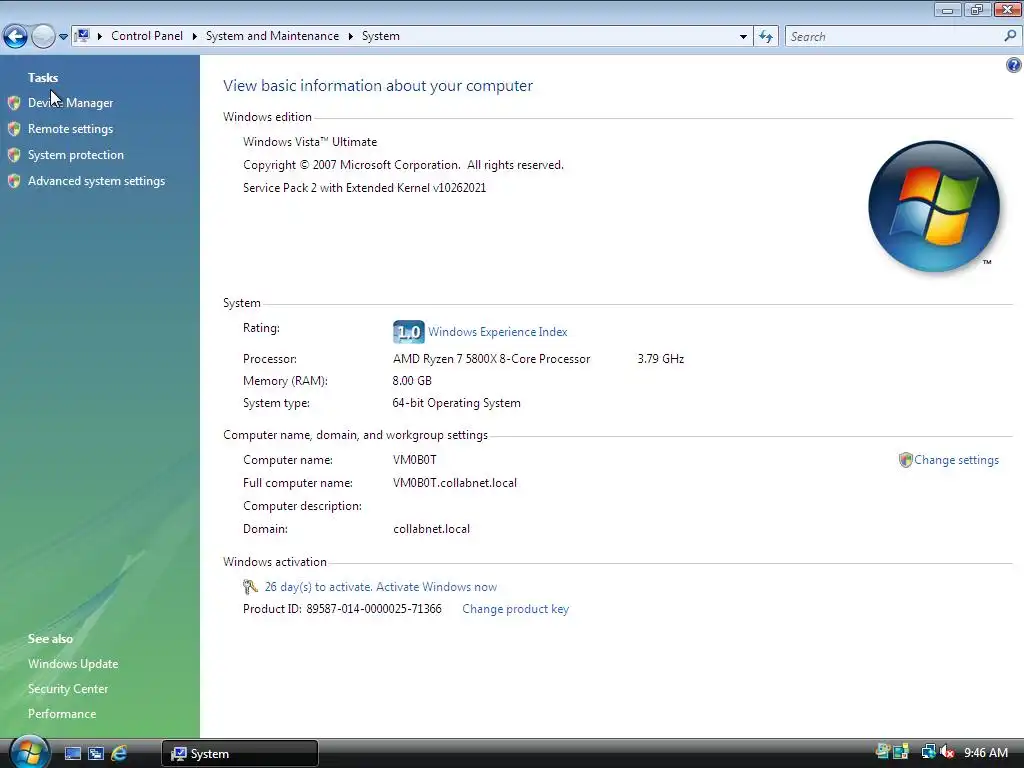
Task: Restore down the System window
Action: 977,9
